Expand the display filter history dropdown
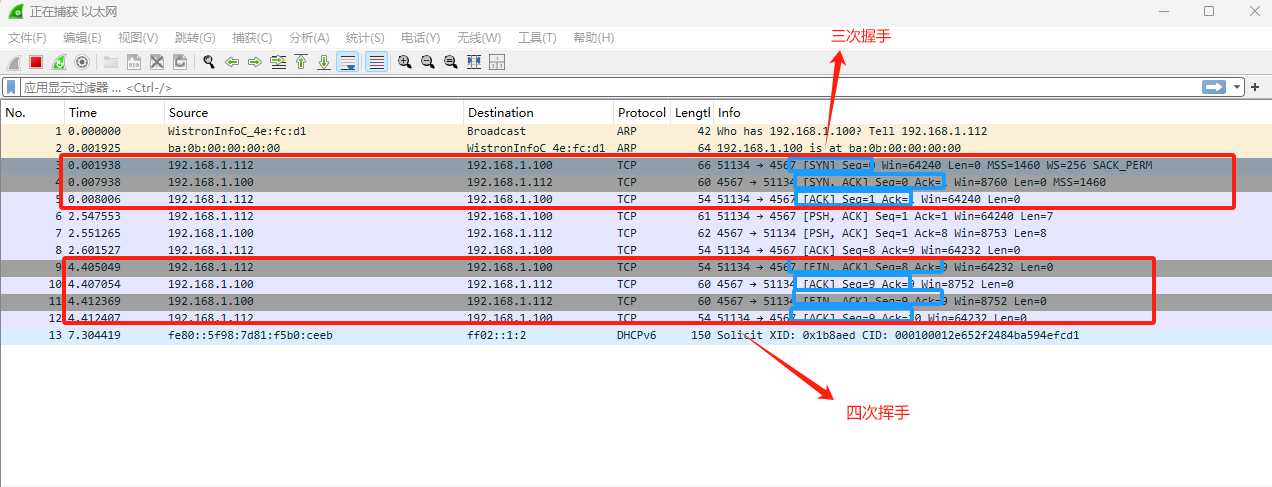This screenshot has width=1272, height=487. 1238,87
